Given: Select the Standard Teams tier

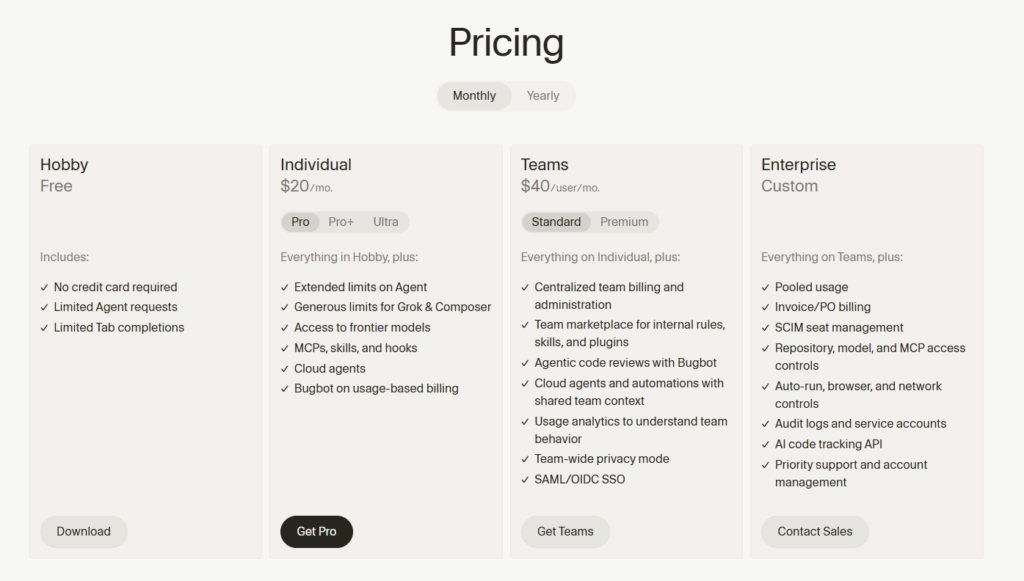Looking at the screenshot, I should tap(556, 222).
